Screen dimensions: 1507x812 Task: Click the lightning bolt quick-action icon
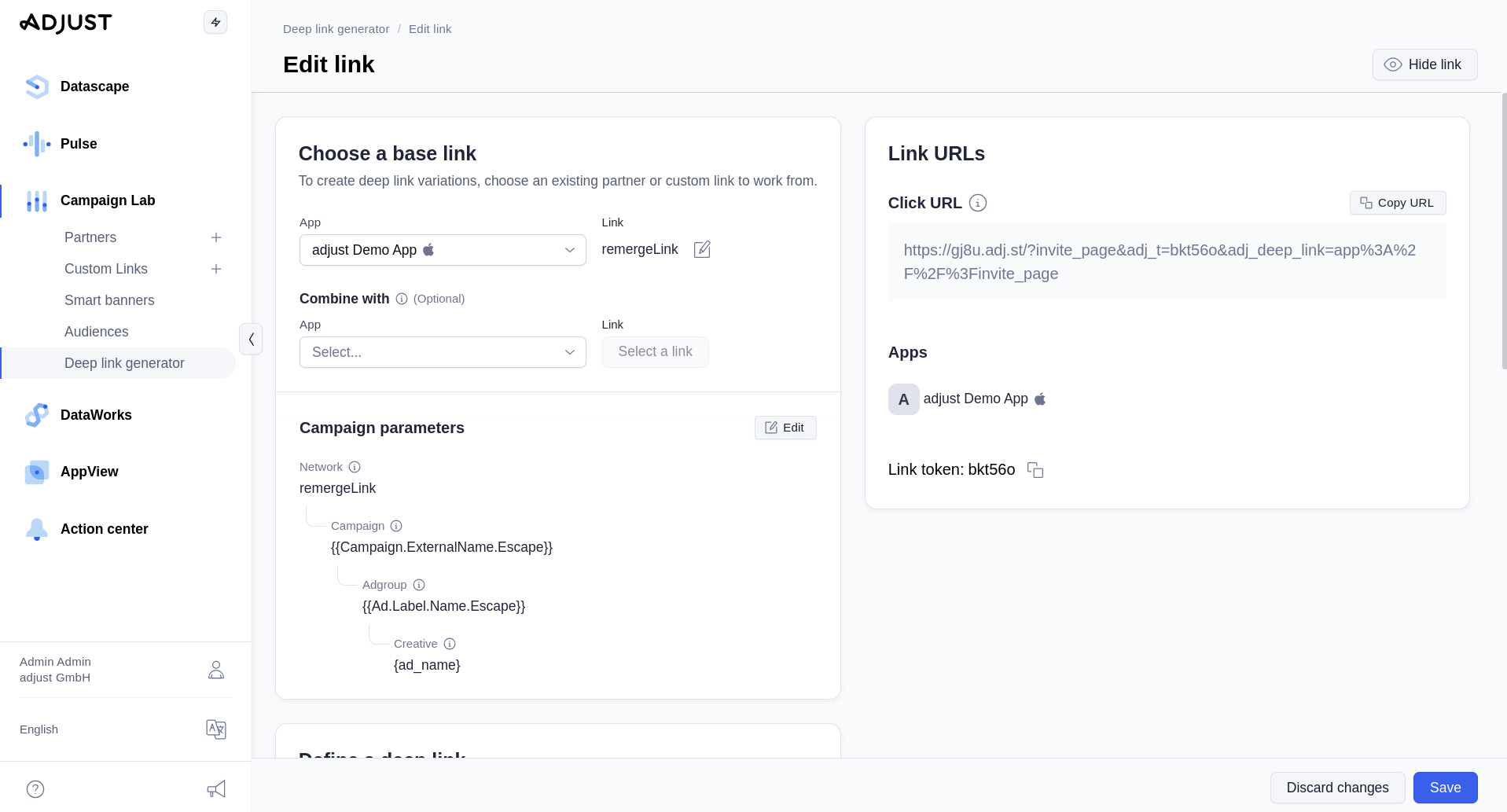[x=215, y=22]
